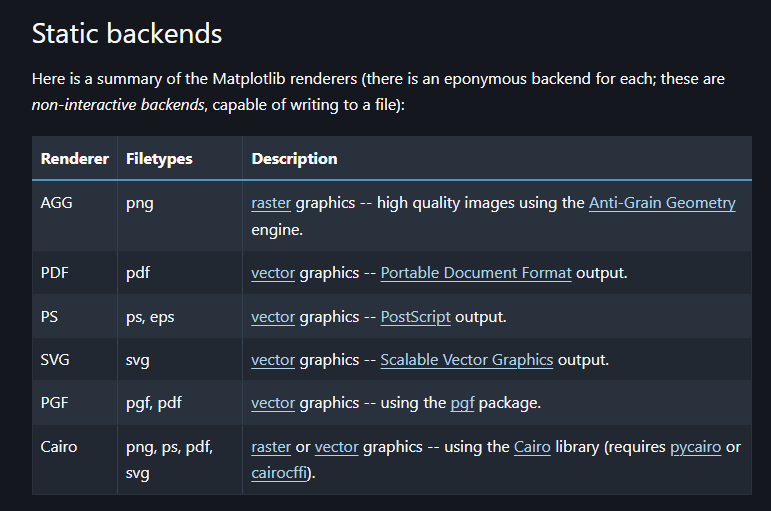Click the Renderer column header
This screenshot has width=771, height=511.
tap(75, 159)
